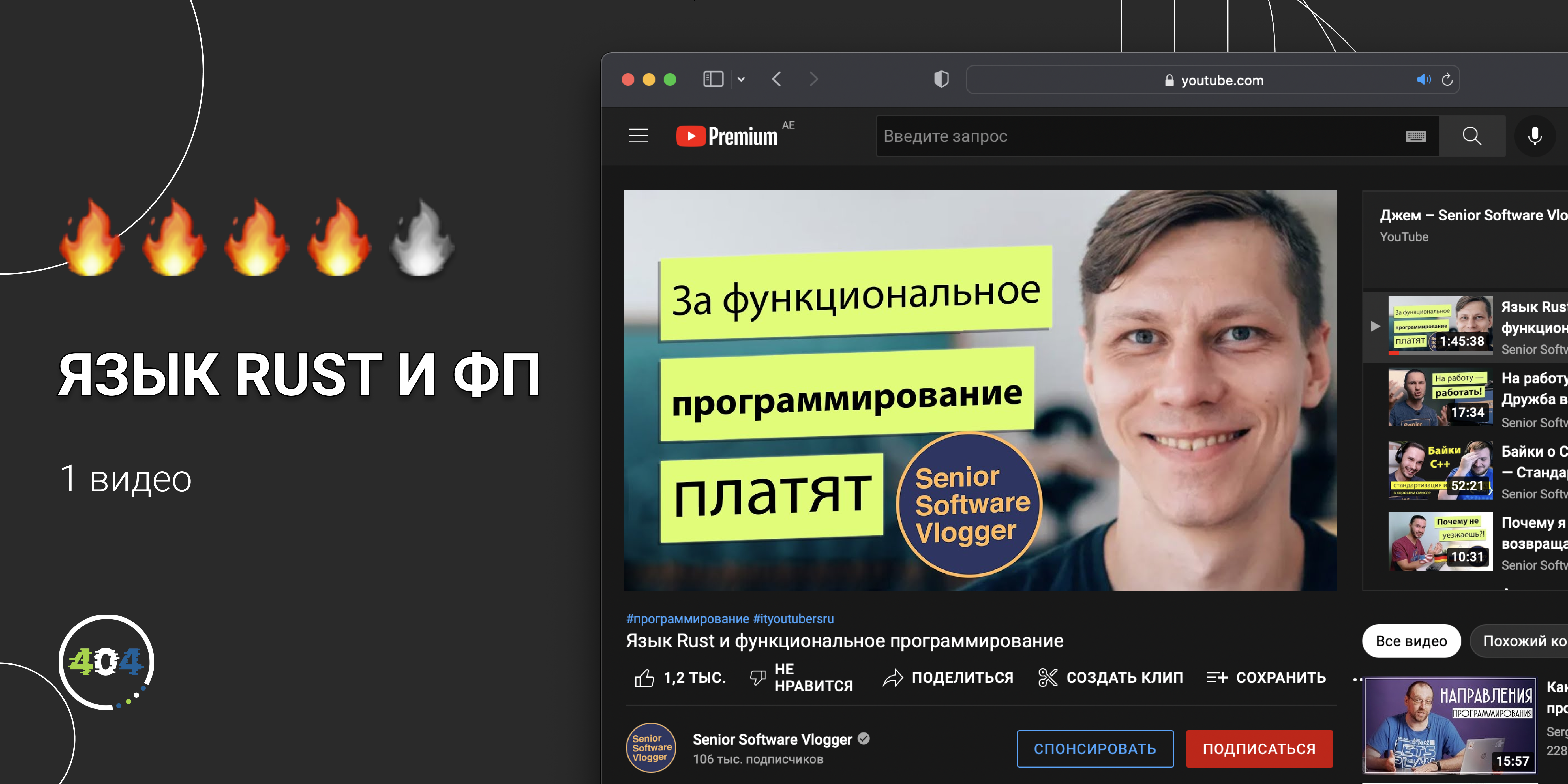
Task: Share video via 'Поделиться'
Action: click(948, 678)
